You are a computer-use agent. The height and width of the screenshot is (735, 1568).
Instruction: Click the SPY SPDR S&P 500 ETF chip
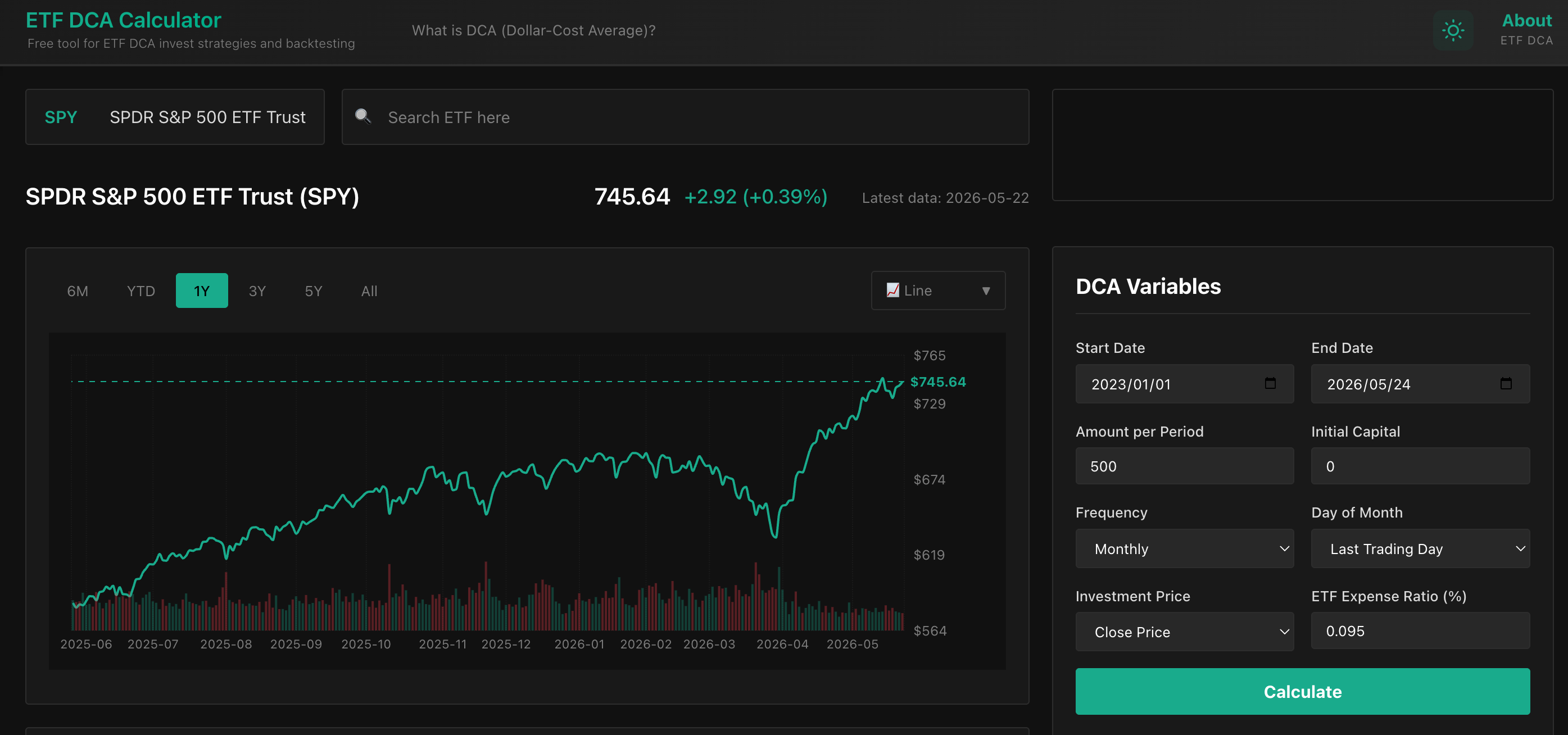[175, 117]
